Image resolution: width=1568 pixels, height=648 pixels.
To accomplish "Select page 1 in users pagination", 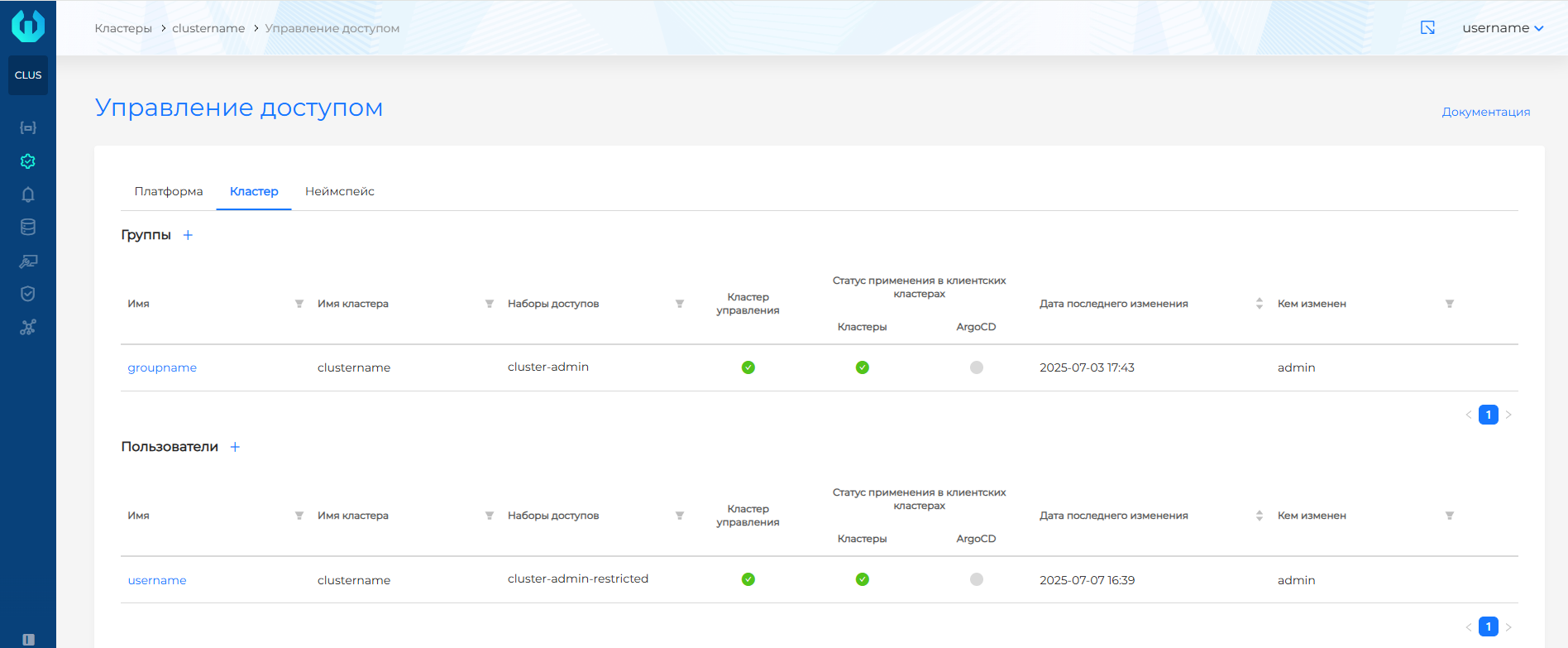I will click(x=1489, y=626).
